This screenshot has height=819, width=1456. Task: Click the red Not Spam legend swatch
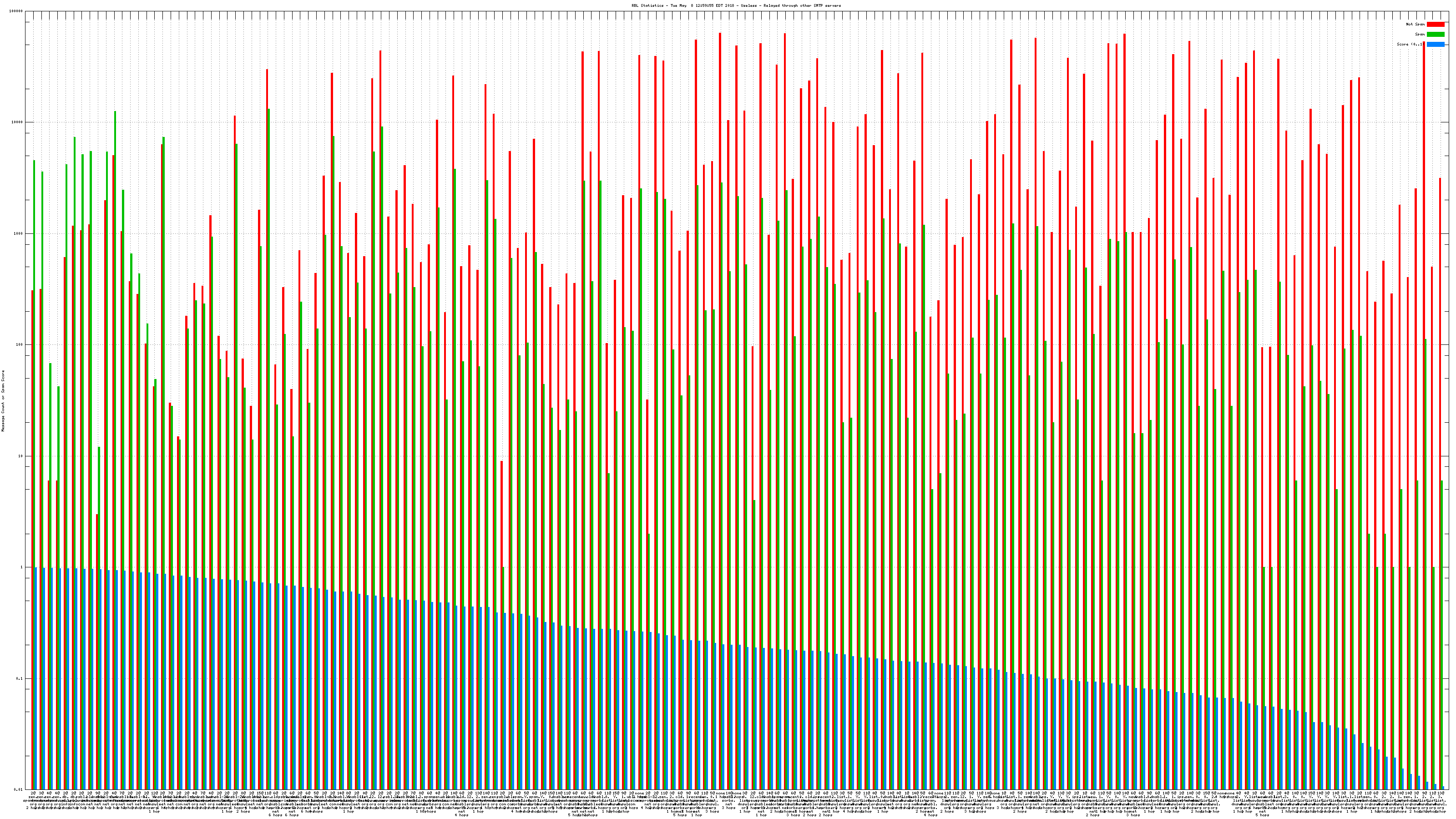coord(1435,24)
